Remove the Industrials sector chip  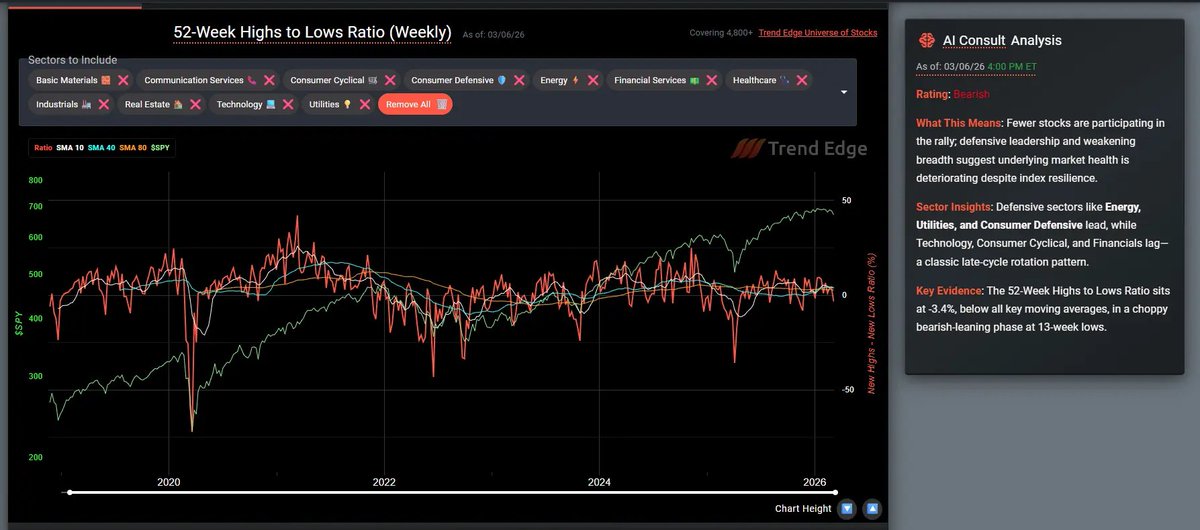pos(104,104)
